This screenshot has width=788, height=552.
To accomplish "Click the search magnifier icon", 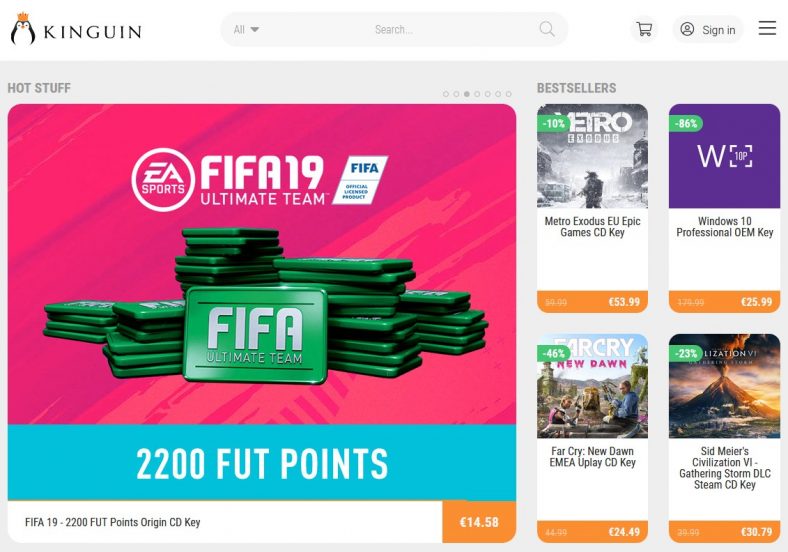I will tap(547, 29).
